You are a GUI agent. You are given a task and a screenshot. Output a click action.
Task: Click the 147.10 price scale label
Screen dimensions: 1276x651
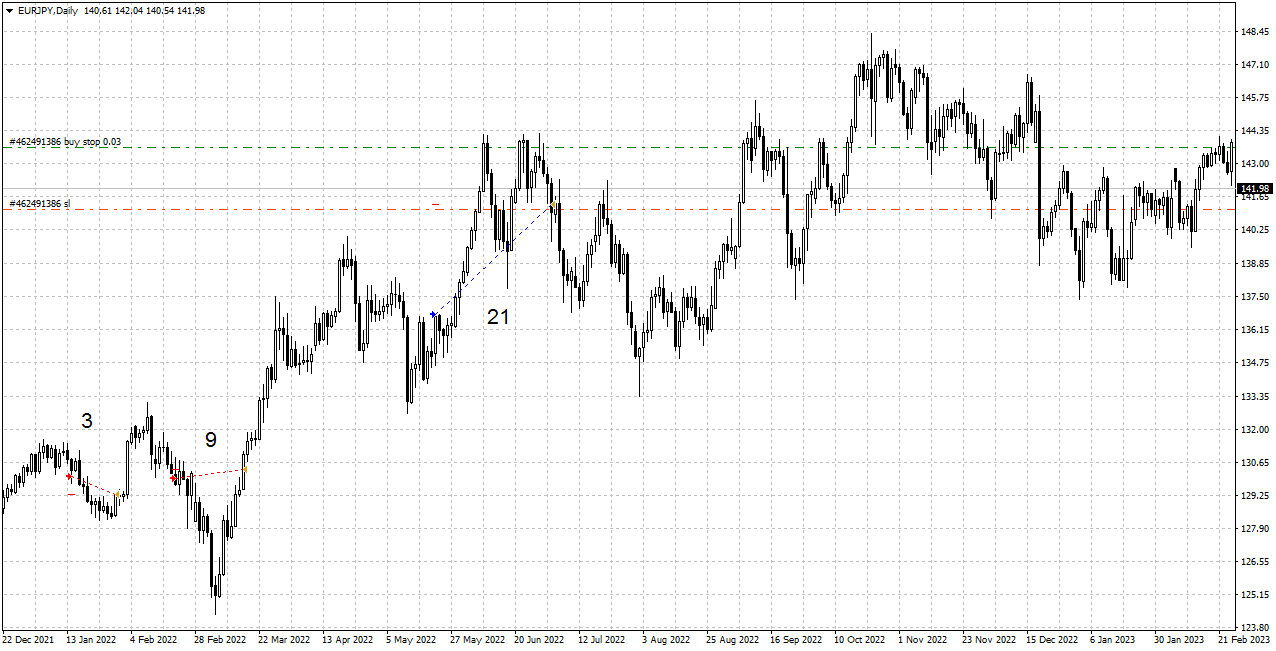click(x=1255, y=65)
